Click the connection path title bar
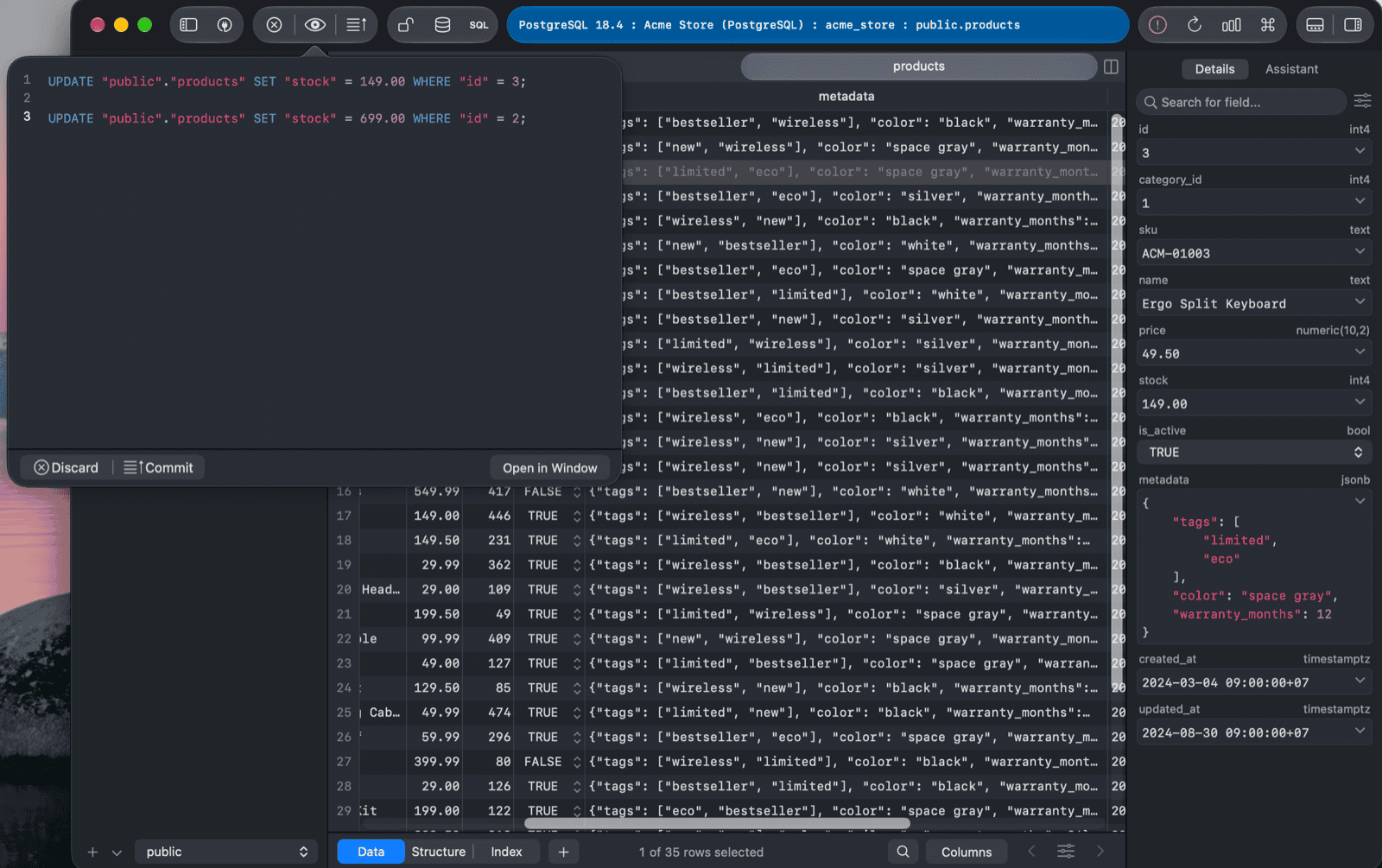Screen dimensions: 1382x868 tap(817, 25)
